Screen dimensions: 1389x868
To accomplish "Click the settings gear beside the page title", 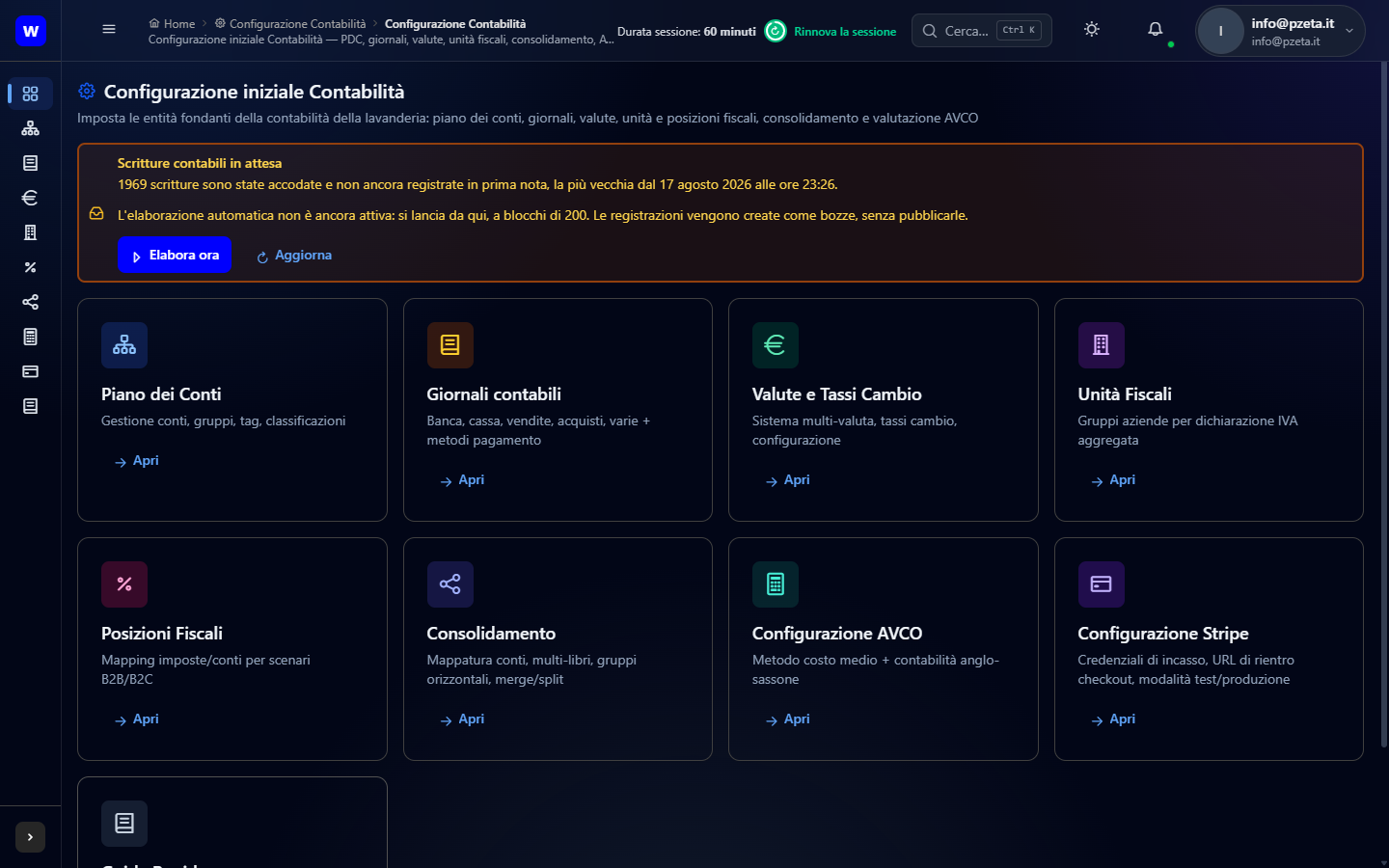I will pos(87,91).
